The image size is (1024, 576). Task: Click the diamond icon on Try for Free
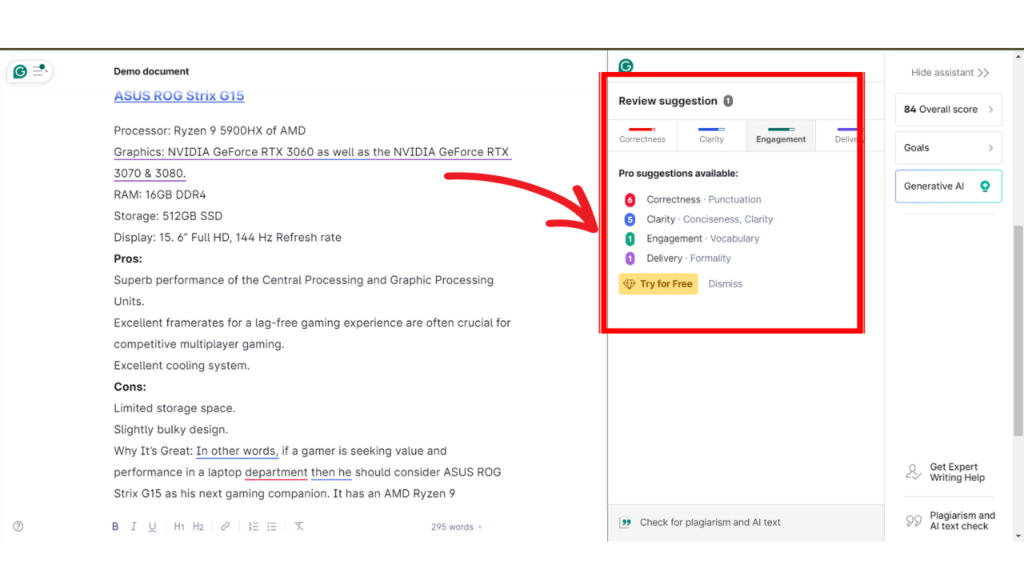coord(629,284)
